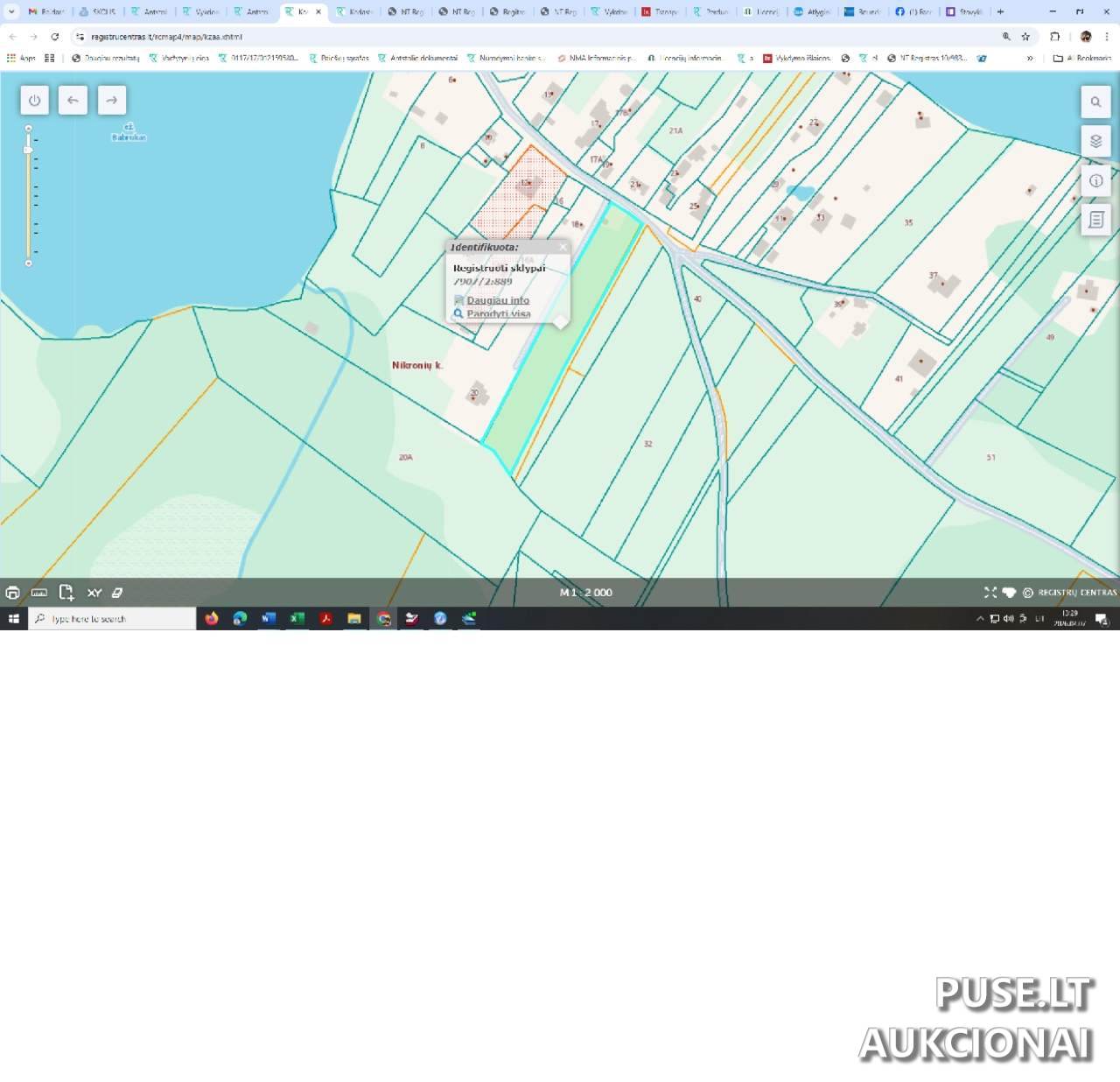Open the map legend panel

click(x=1095, y=221)
